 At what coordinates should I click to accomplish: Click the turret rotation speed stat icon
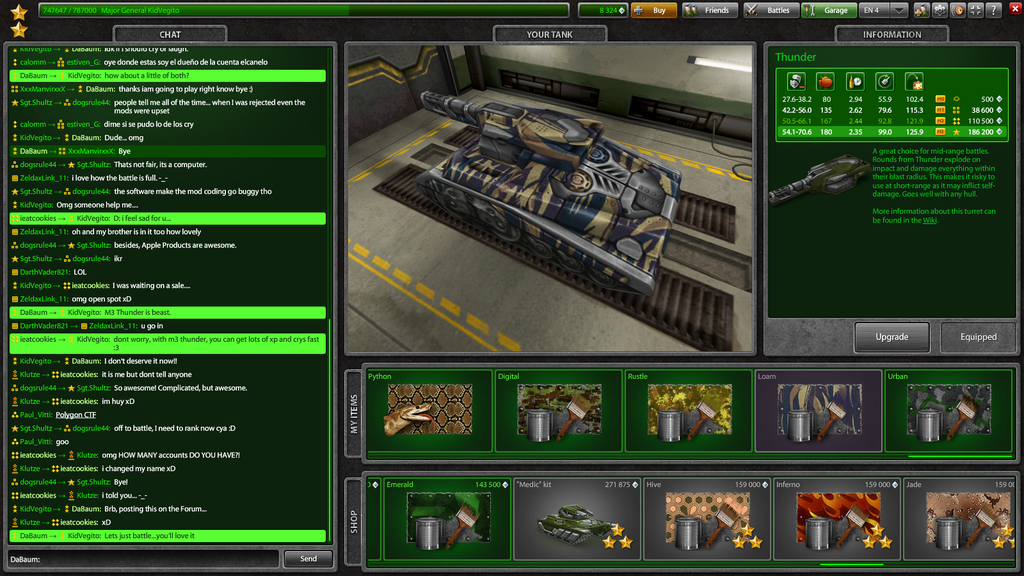(884, 82)
